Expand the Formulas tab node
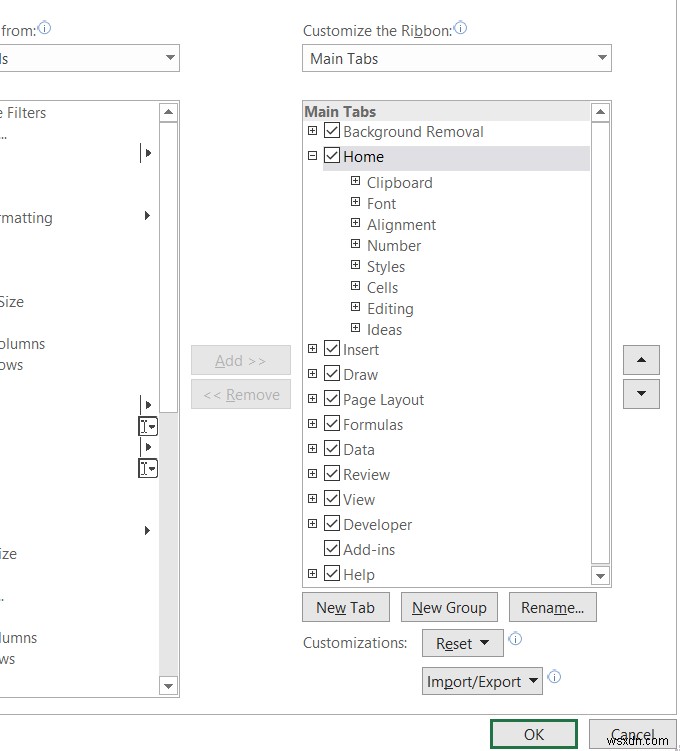Image resolution: width=680 pixels, height=751 pixels. coord(312,423)
